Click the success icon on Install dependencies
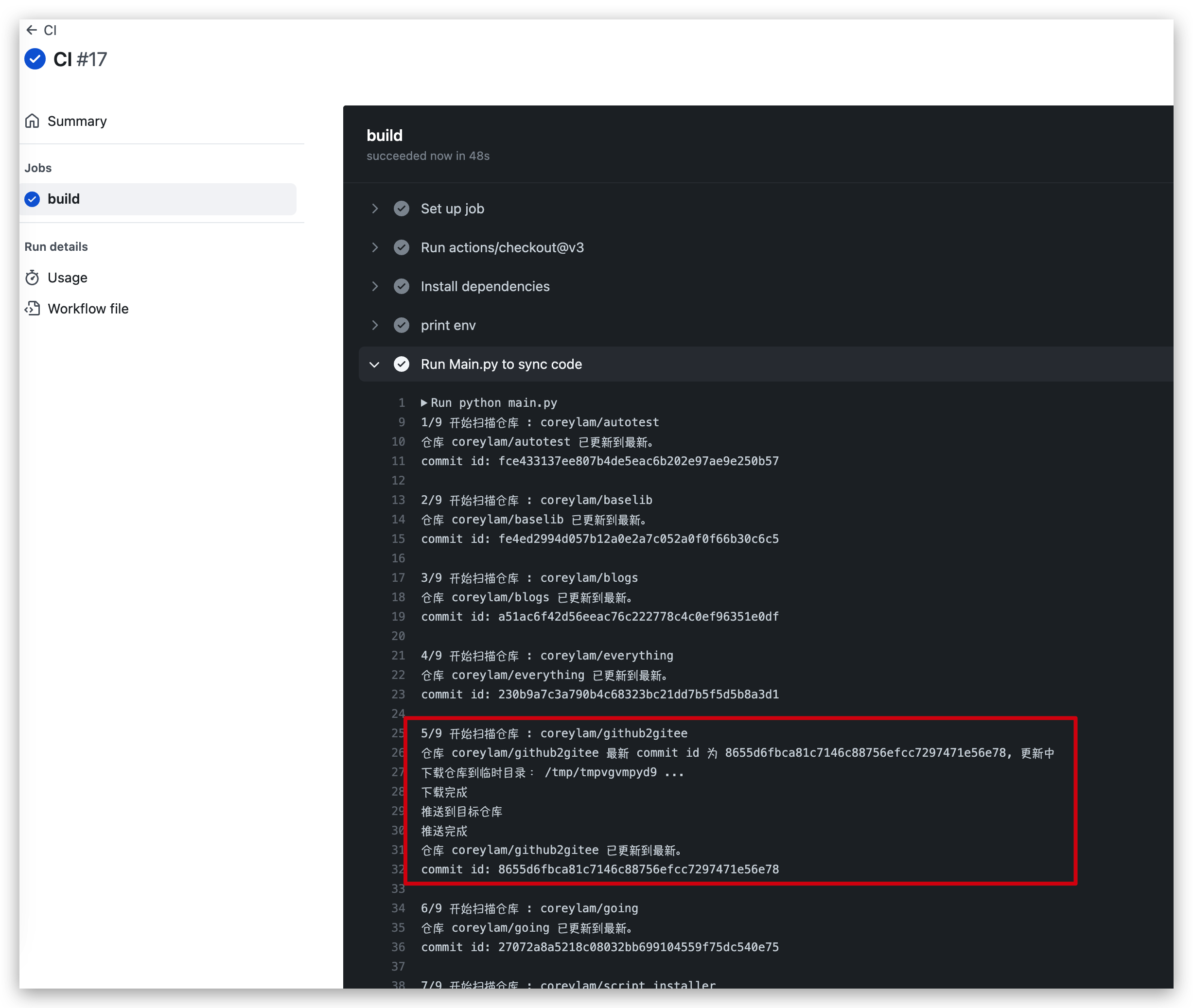The width and height of the screenshot is (1193, 1008). coord(400,286)
